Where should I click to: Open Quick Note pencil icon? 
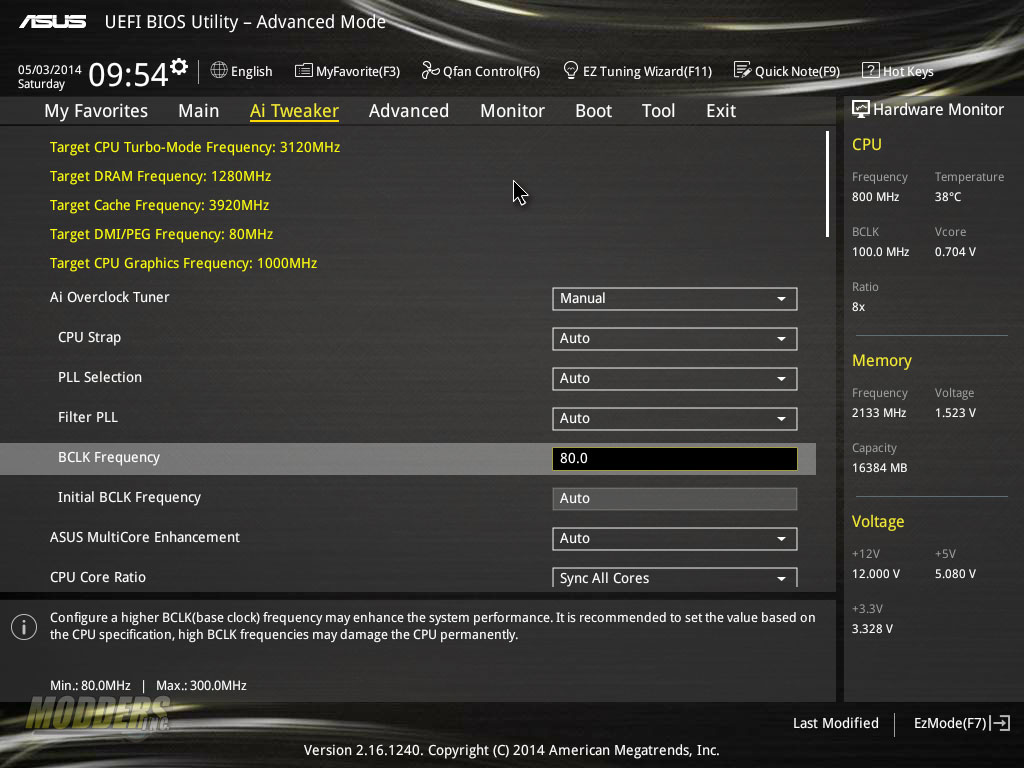(743, 71)
